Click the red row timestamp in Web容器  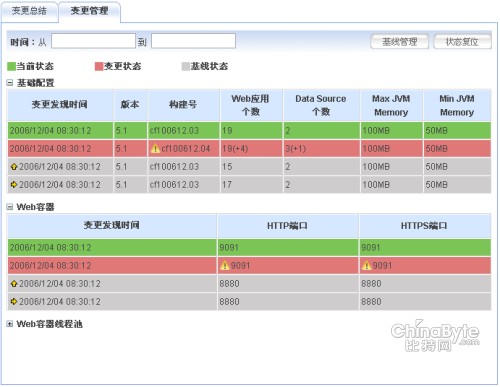[51, 265]
